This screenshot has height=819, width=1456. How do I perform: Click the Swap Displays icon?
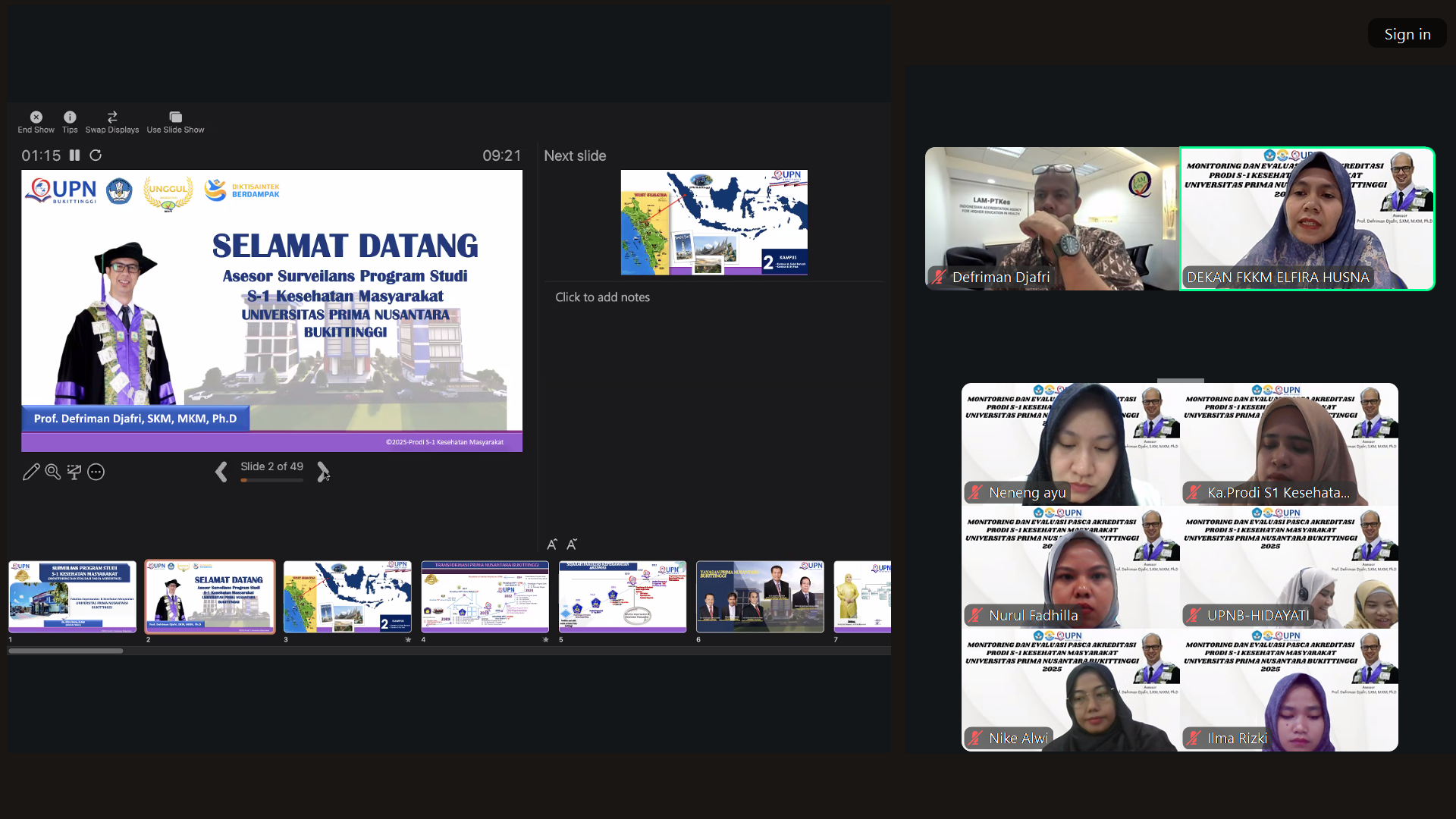[112, 117]
